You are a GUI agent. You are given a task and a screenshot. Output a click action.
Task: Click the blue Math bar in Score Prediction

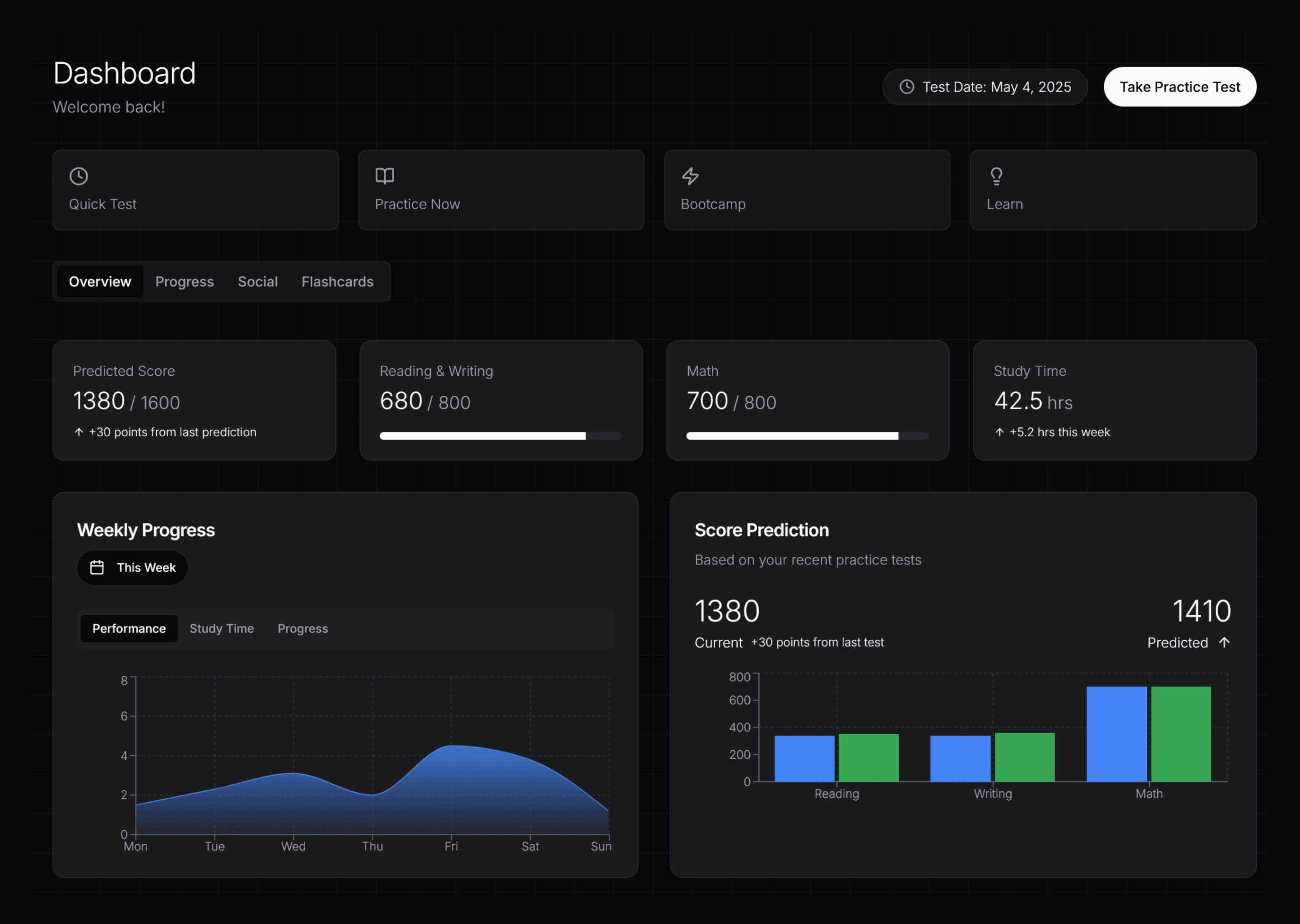(1117, 734)
